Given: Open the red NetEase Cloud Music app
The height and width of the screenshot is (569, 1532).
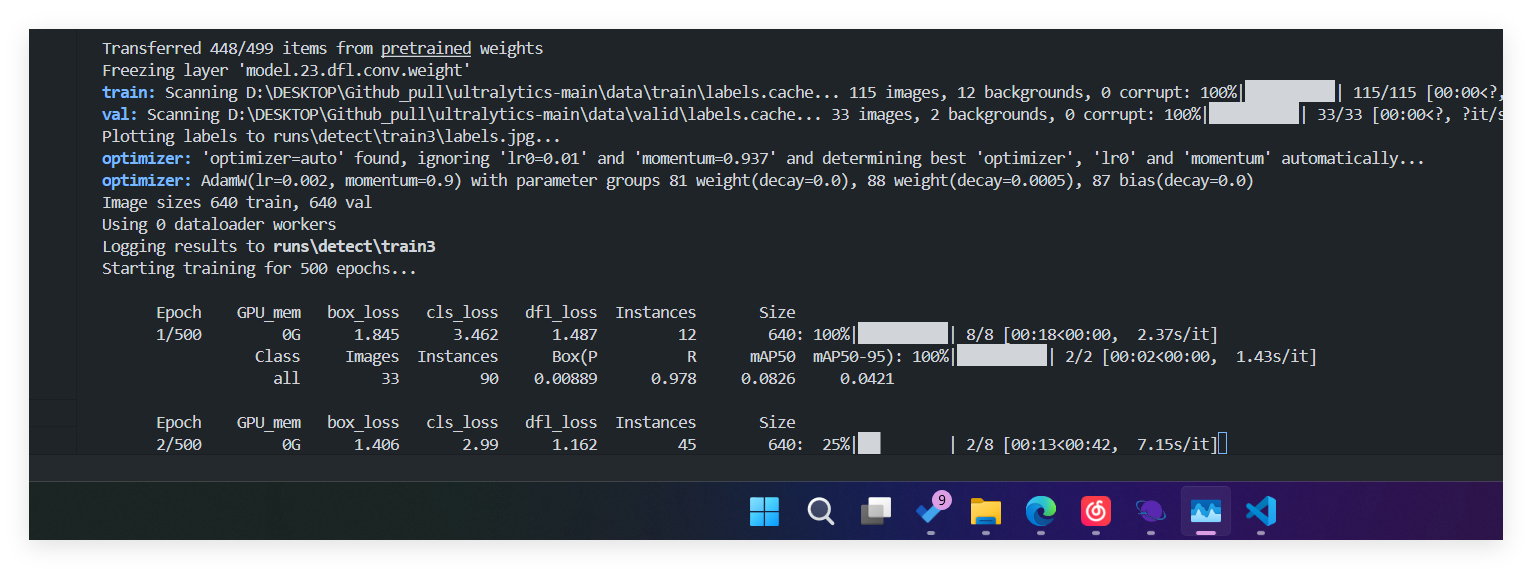Looking at the screenshot, I should (x=1096, y=512).
